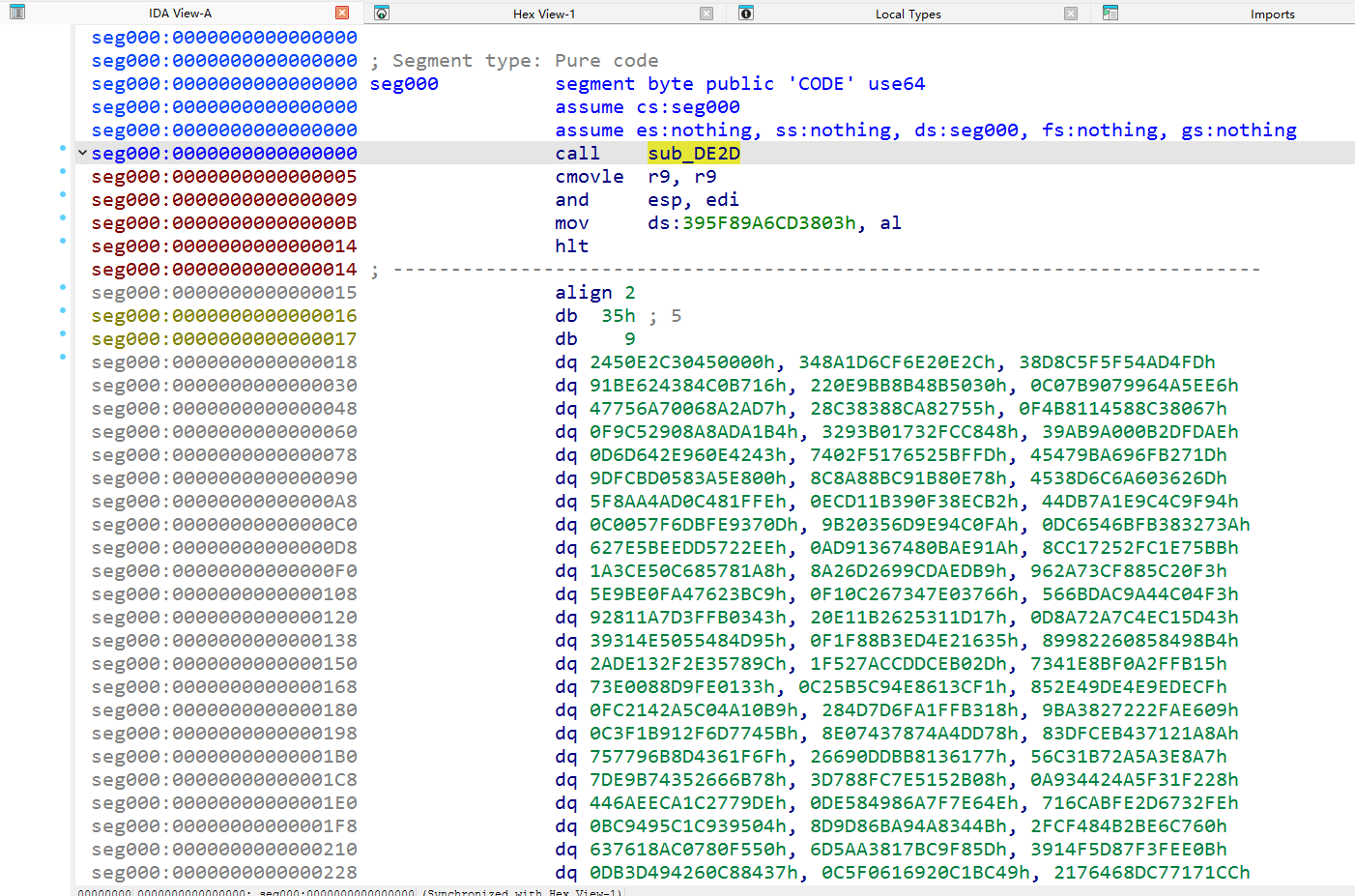Click the value 0DC6546BFB383273Ah
This screenshot has width=1355, height=896.
pos(1146,524)
